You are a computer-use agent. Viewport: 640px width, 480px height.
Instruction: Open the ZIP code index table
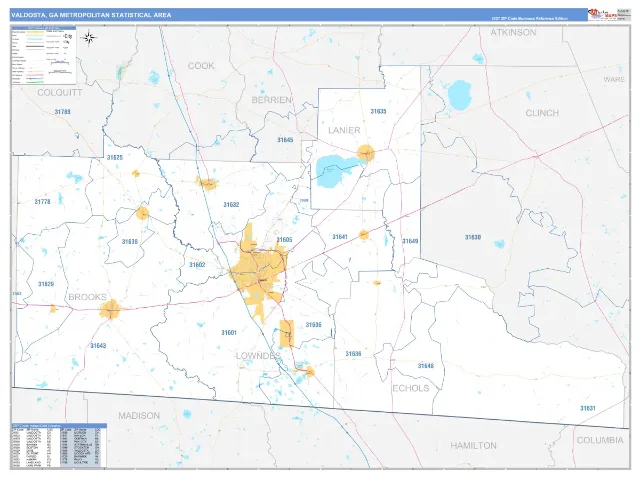pos(59,445)
